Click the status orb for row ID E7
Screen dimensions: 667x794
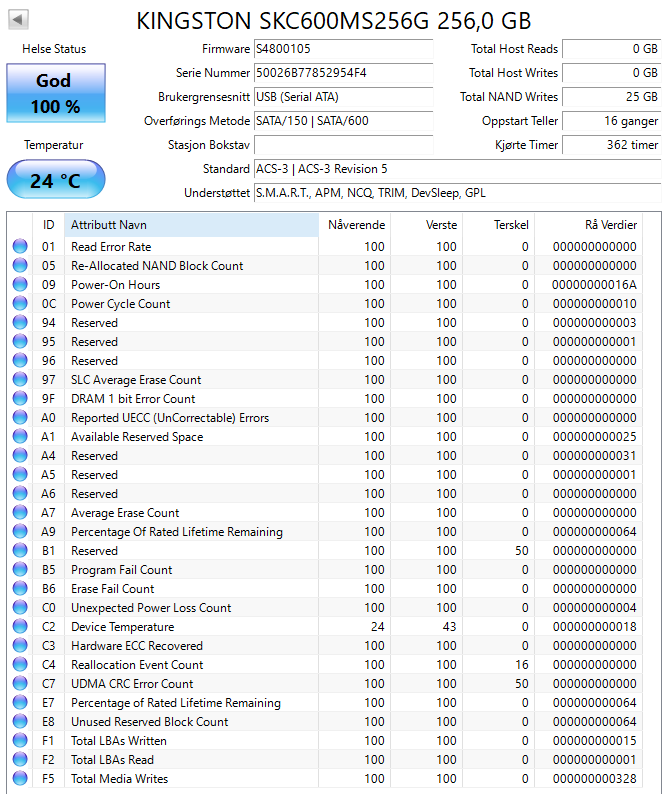(x=20, y=702)
